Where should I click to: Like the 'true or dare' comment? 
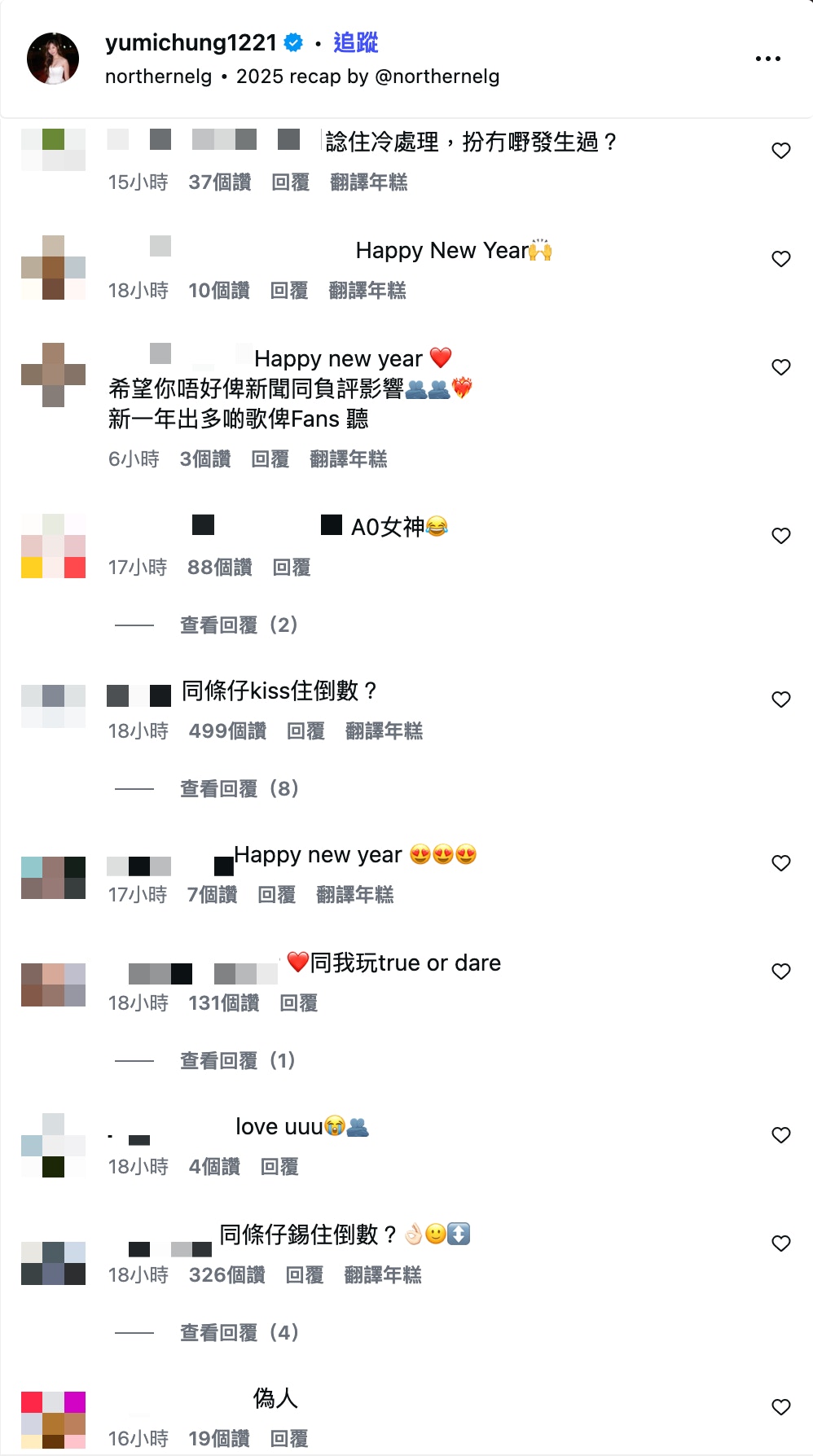coord(781,971)
